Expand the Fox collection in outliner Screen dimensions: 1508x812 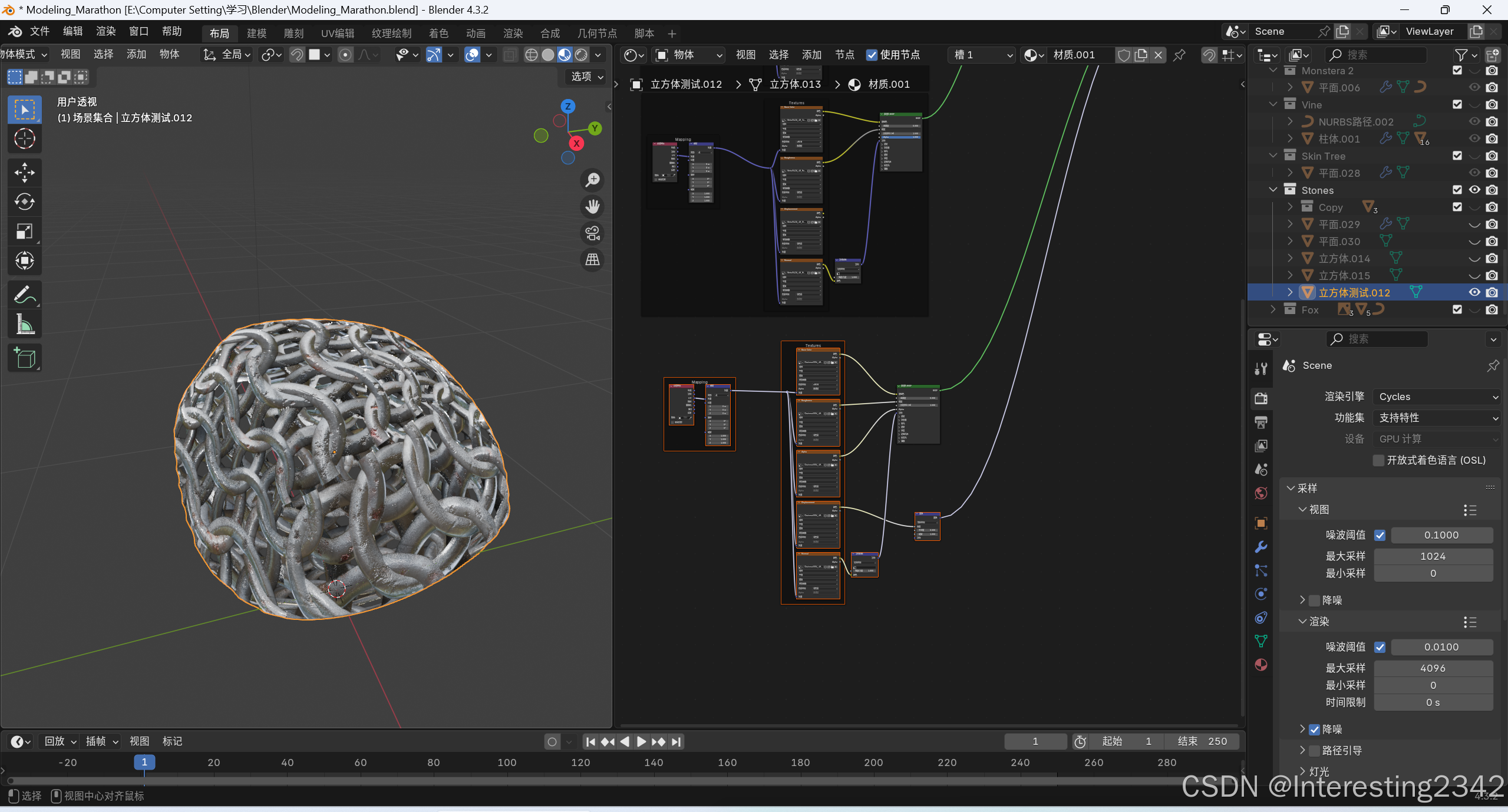point(1273,309)
